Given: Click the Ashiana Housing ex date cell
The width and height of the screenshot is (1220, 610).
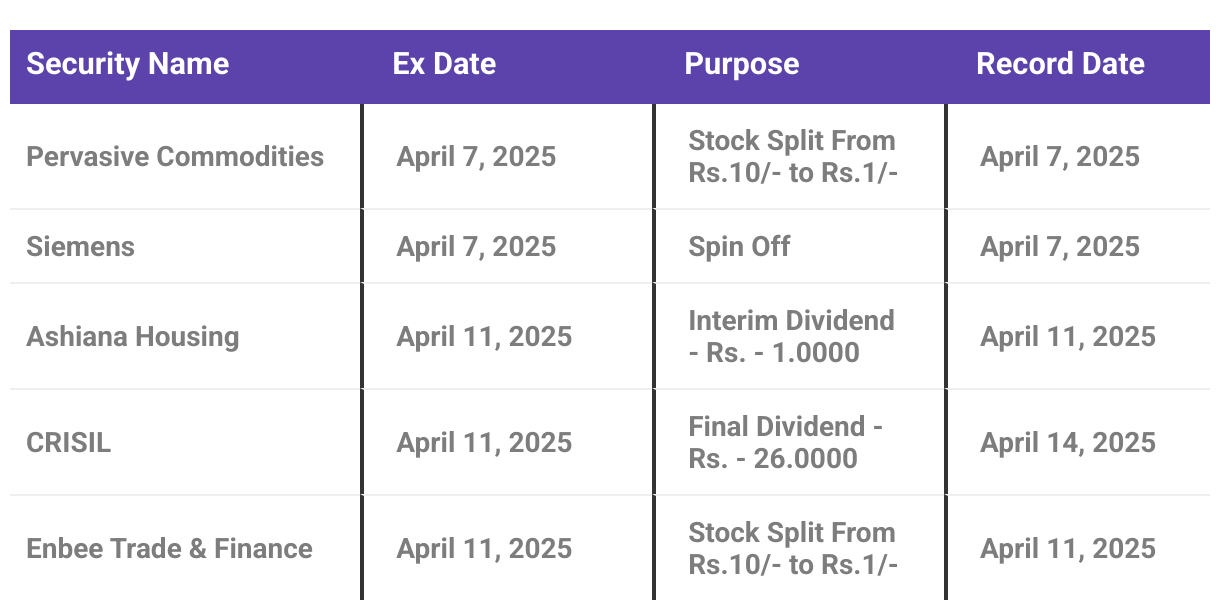Looking at the screenshot, I should pyautogui.click(x=484, y=337).
